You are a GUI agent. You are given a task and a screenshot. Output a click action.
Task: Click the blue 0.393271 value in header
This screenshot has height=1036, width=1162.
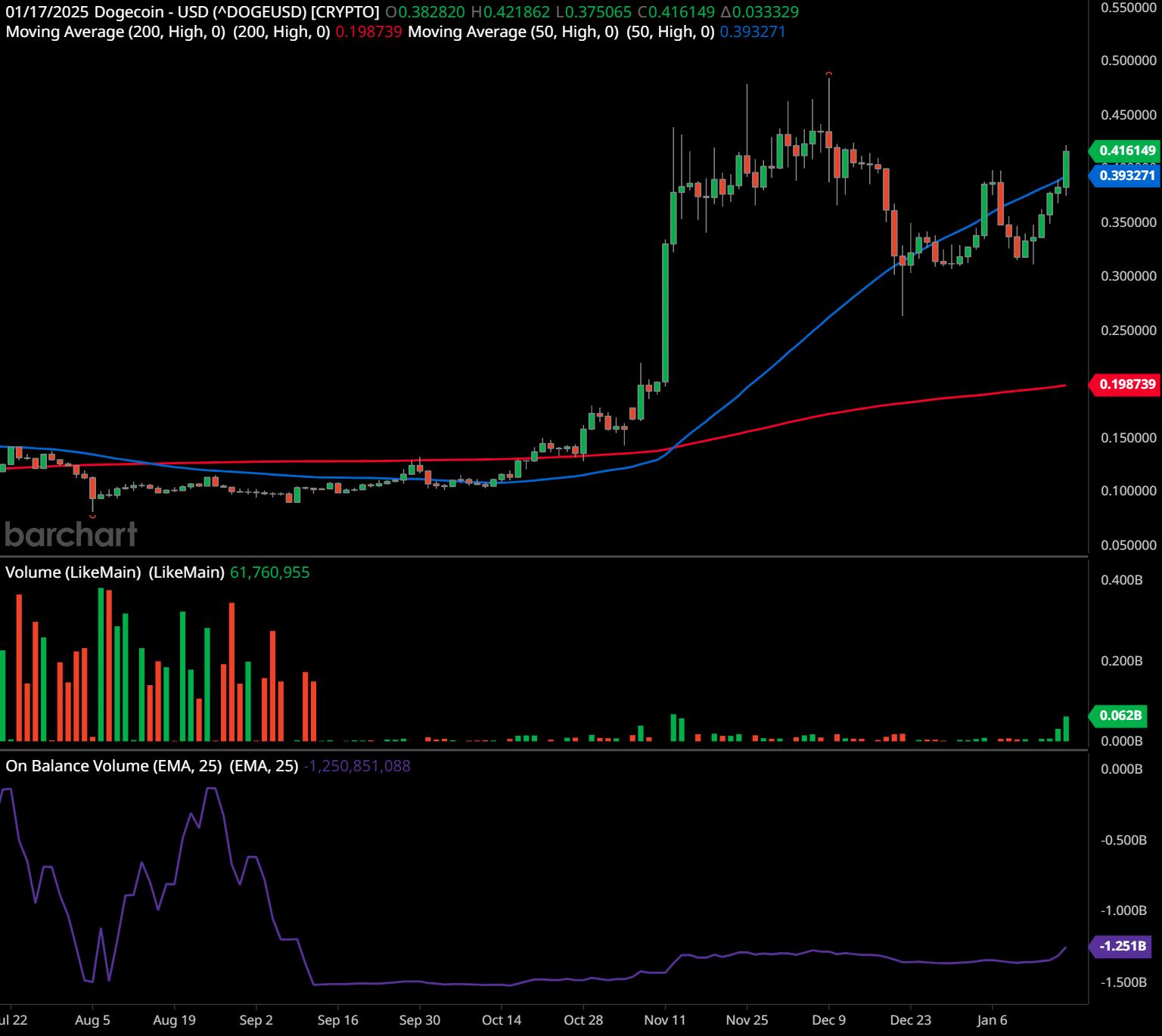click(753, 32)
